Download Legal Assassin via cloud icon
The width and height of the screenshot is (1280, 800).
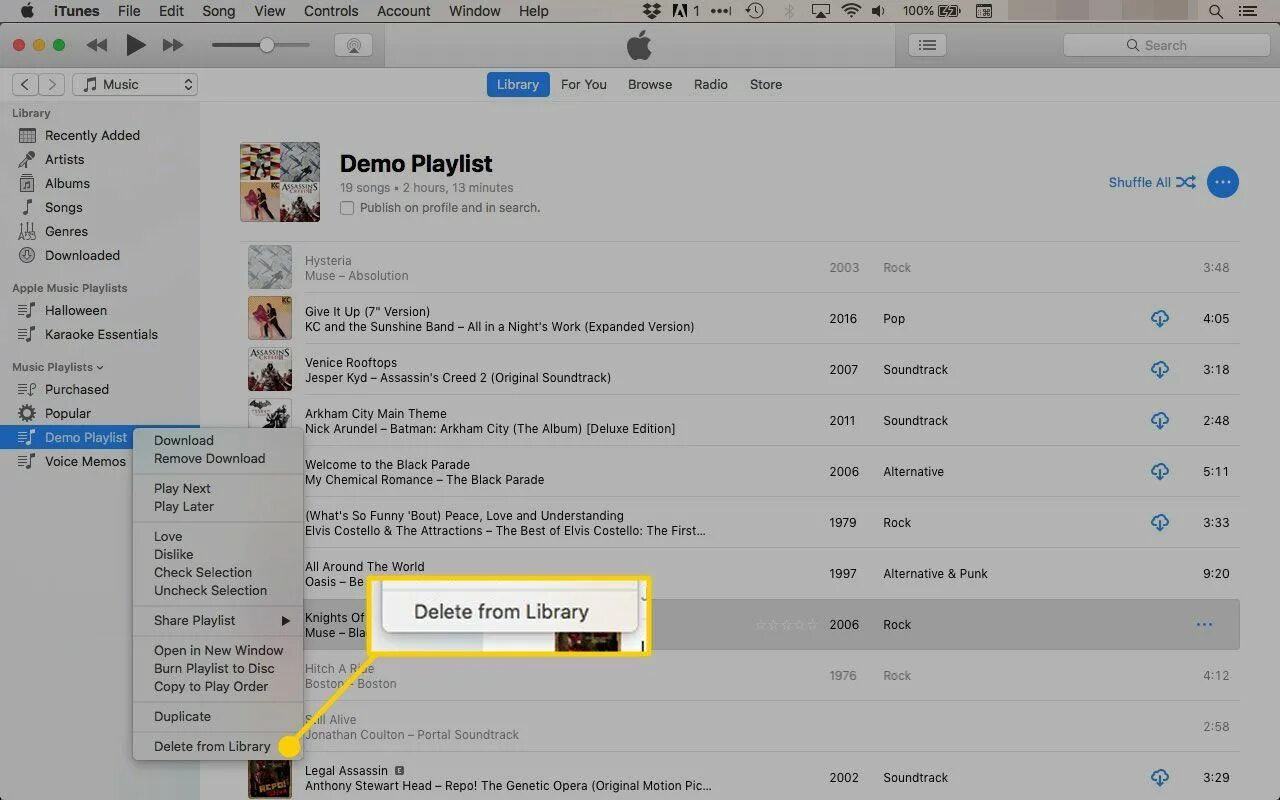(x=1160, y=778)
